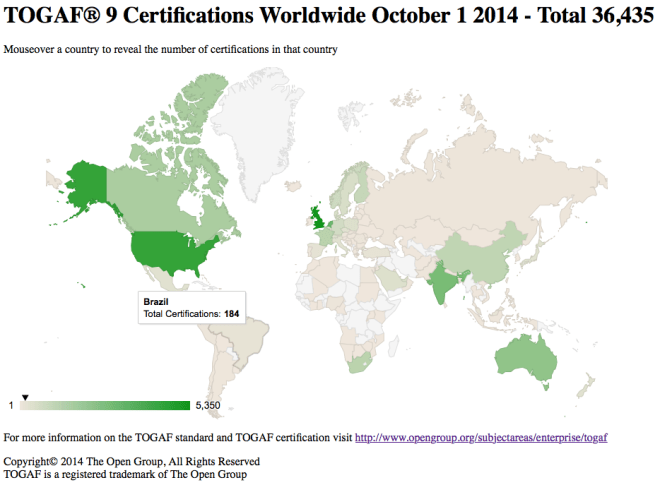Click the dark green United Kingdom
Viewport: 660px width, 485px height.
click(x=319, y=216)
